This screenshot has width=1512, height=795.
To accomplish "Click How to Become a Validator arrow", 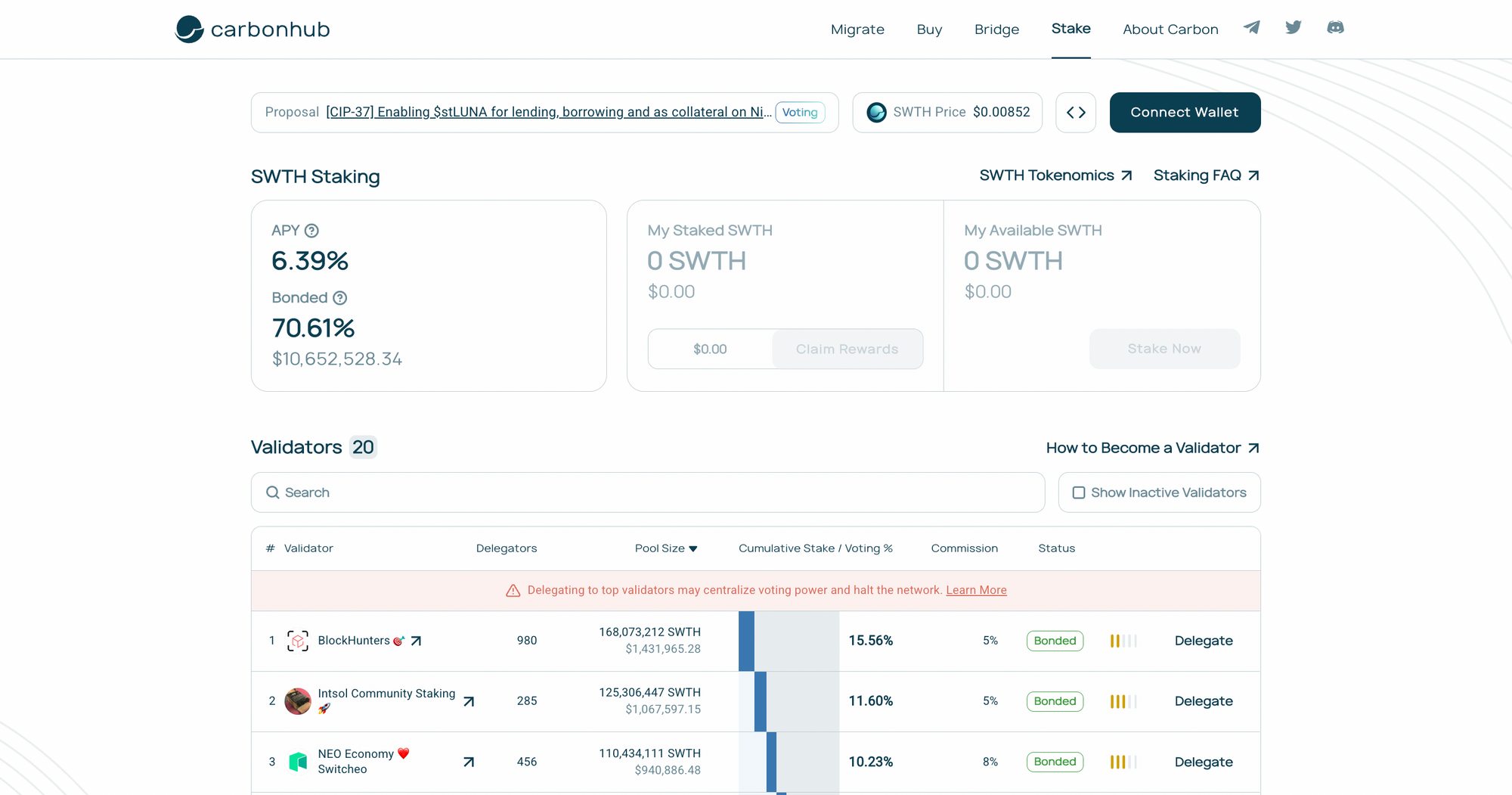I will click(x=1253, y=448).
